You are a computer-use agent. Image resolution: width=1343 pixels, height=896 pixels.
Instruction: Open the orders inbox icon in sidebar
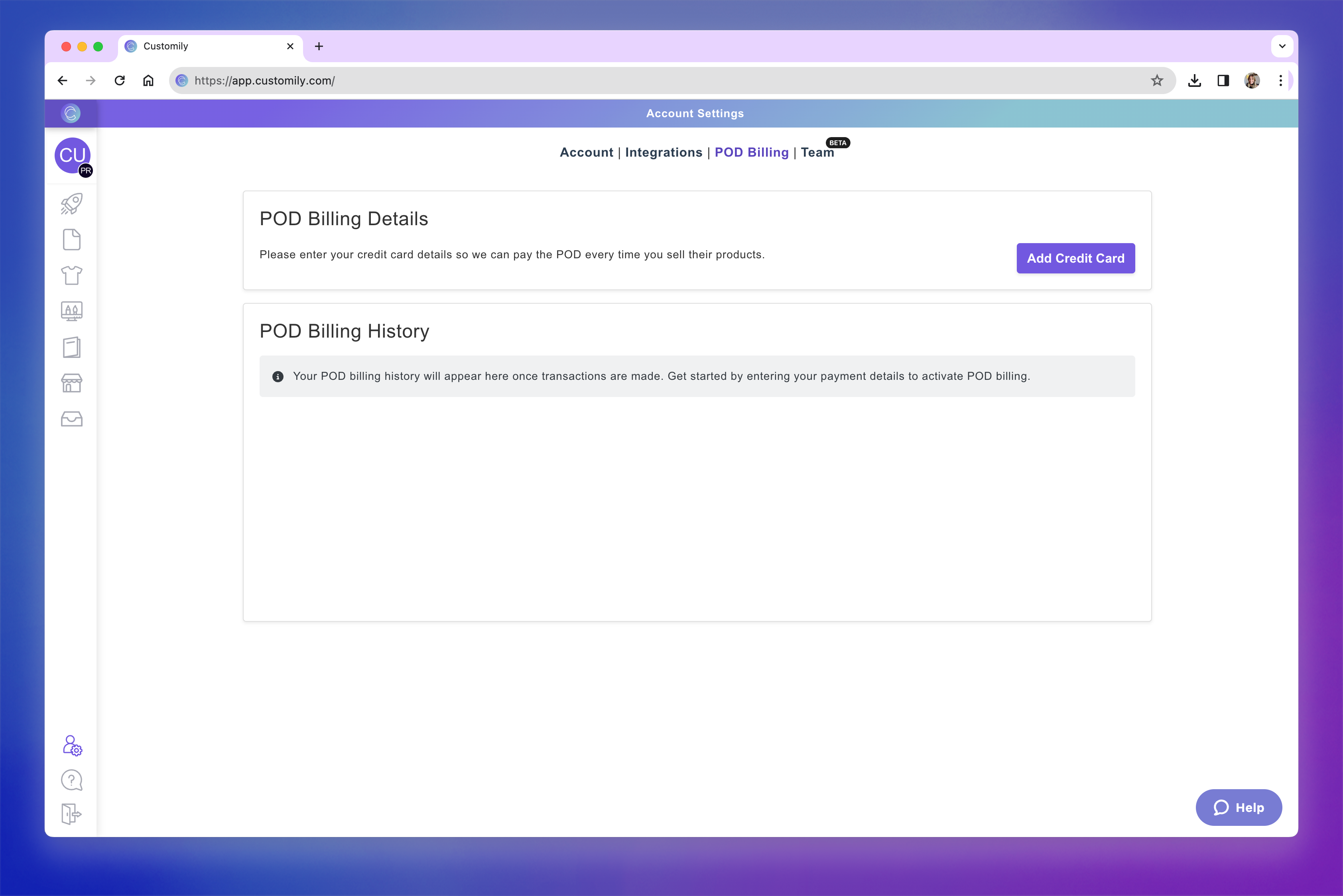(71, 419)
